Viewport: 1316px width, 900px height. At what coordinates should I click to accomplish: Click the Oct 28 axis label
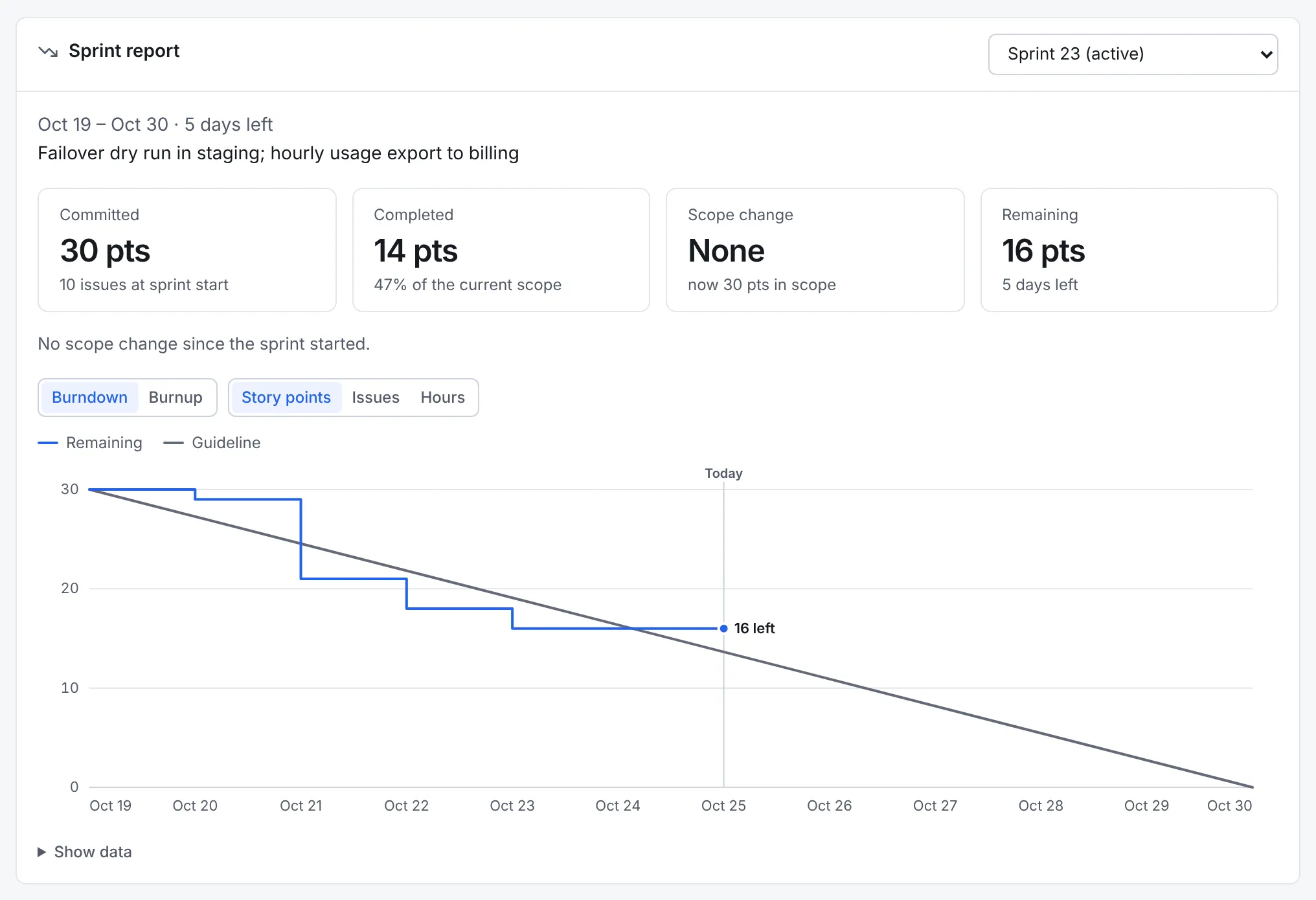coord(1041,806)
